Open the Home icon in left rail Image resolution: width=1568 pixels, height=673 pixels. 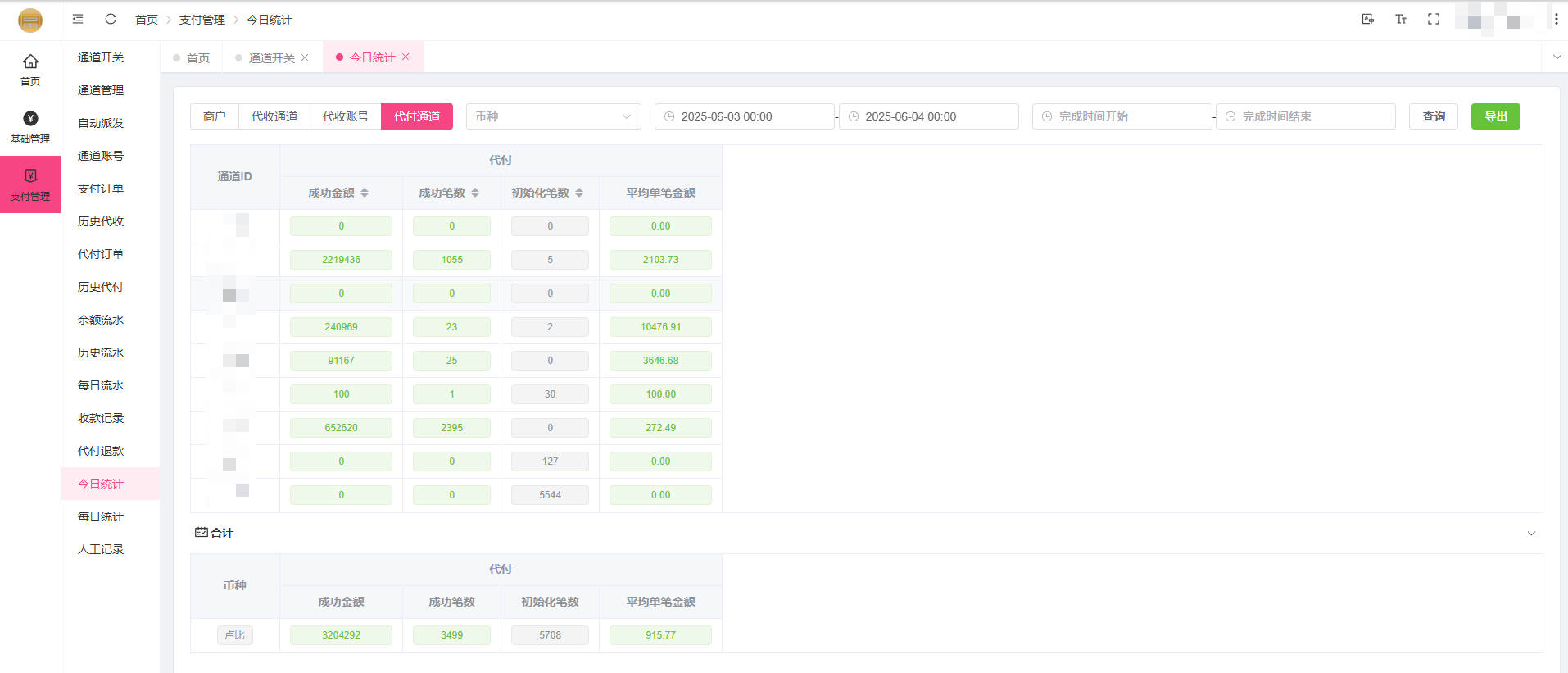click(30, 70)
